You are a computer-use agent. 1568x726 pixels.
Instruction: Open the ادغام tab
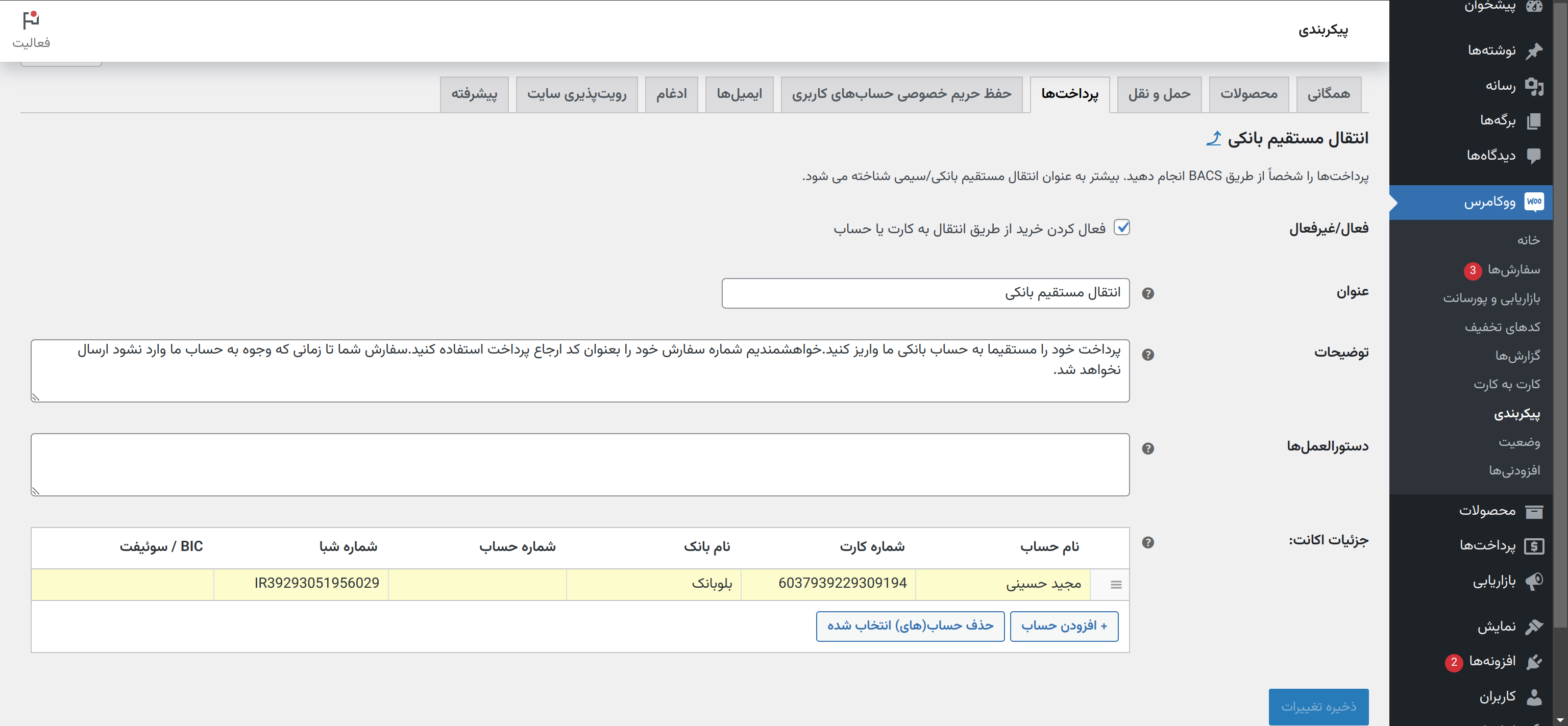(x=671, y=94)
